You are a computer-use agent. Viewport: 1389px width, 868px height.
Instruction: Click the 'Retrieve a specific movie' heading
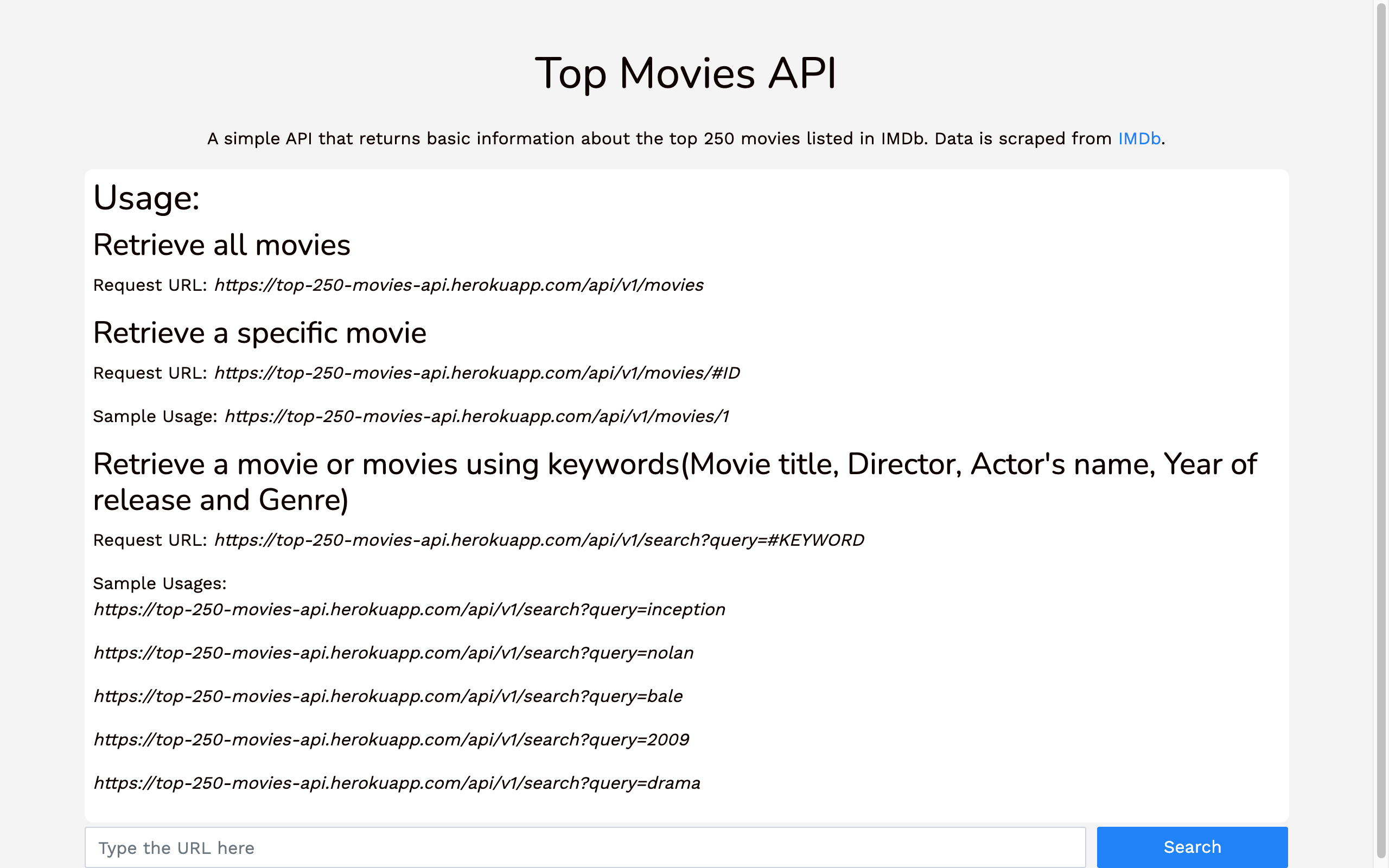[x=259, y=333]
